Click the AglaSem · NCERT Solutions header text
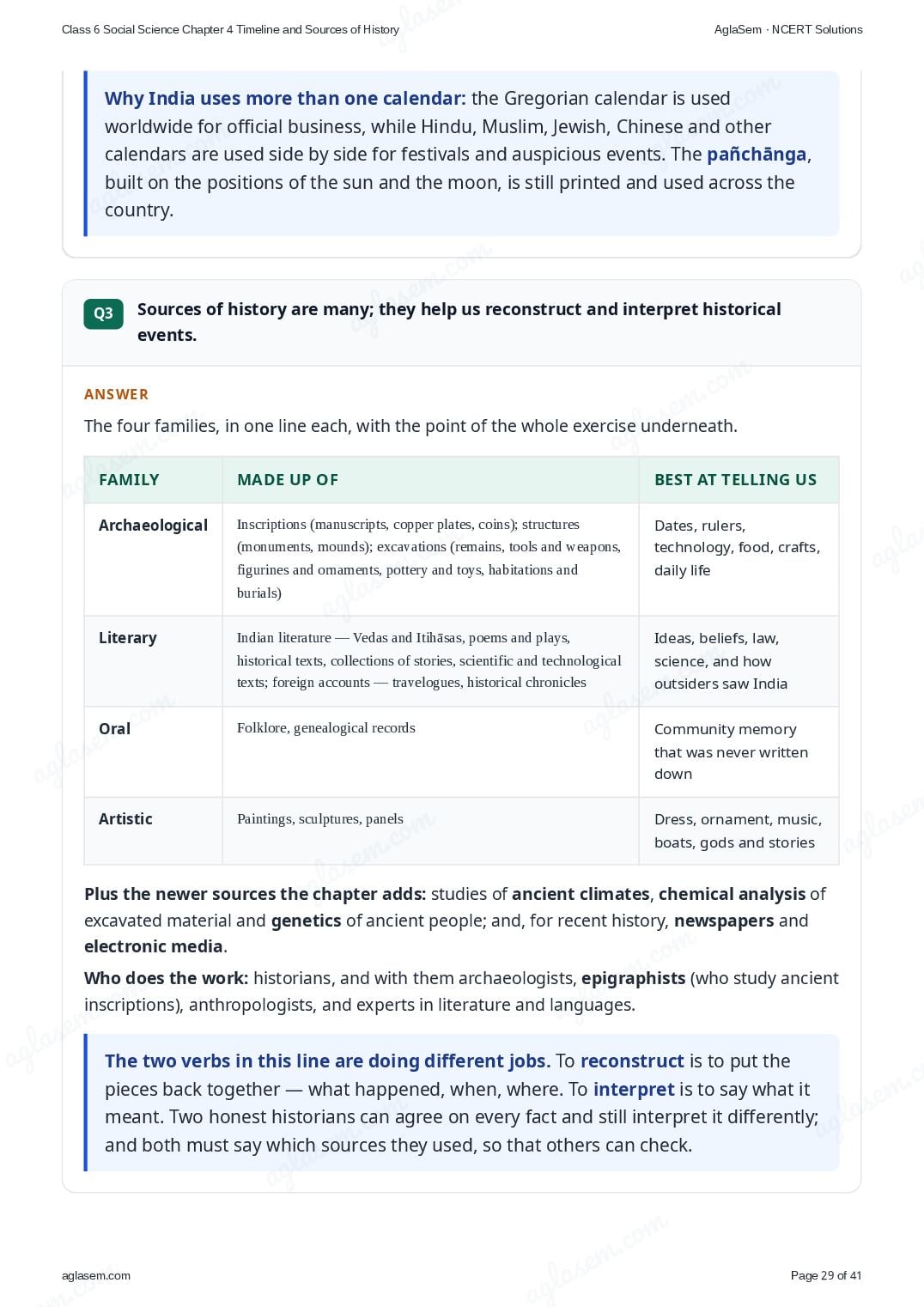Screen dimensions: 924x1307 click(x=788, y=29)
